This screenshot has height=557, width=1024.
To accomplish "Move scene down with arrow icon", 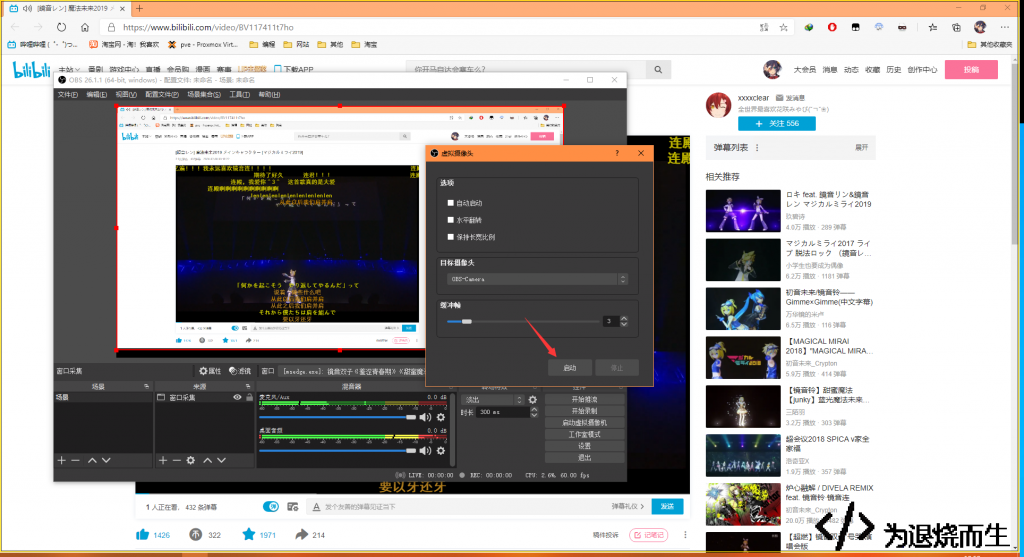I will click(106, 460).
